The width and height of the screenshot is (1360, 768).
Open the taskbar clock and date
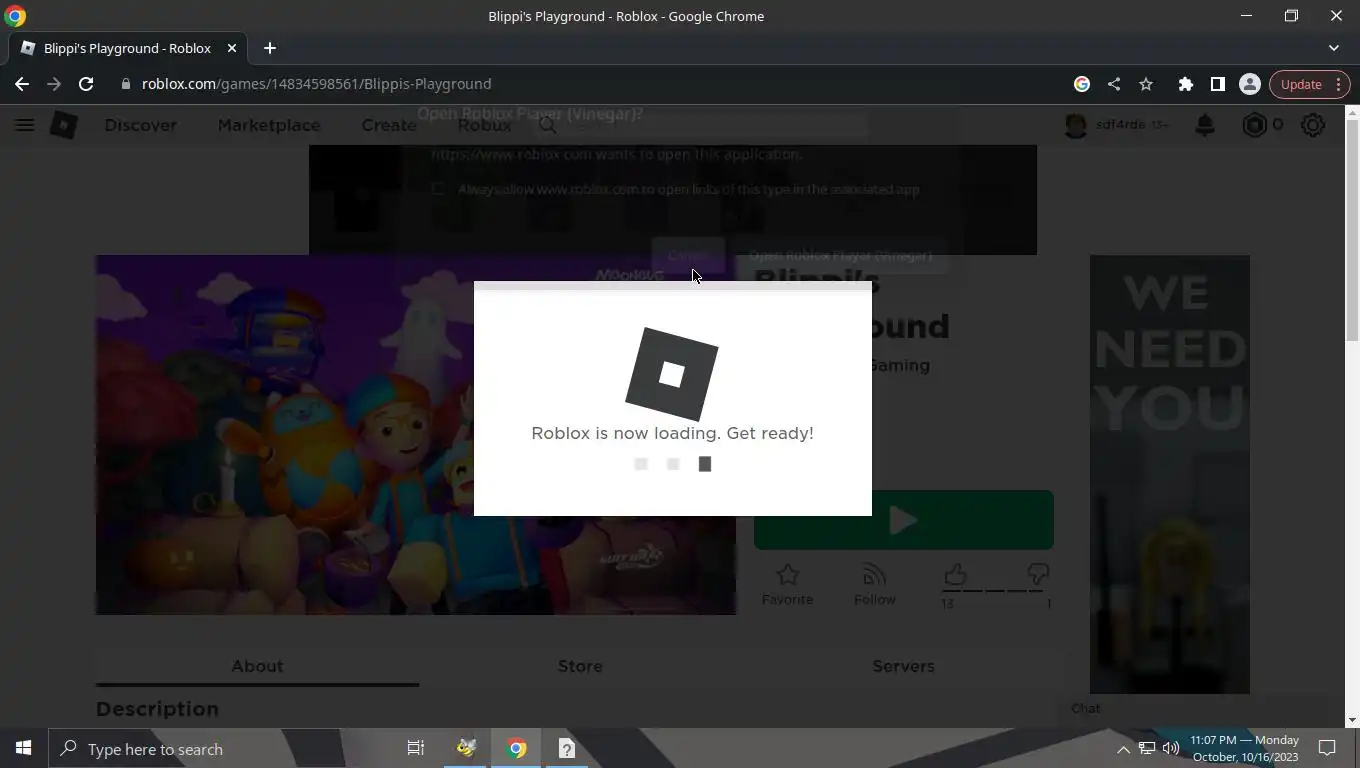[x=1244, y=749]
